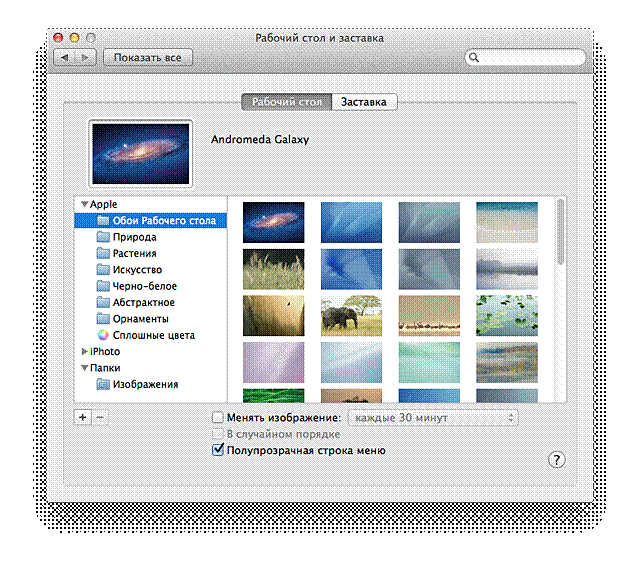Click the Искусство folder icon
Screen dimensions: 640x567
(103, 270)
